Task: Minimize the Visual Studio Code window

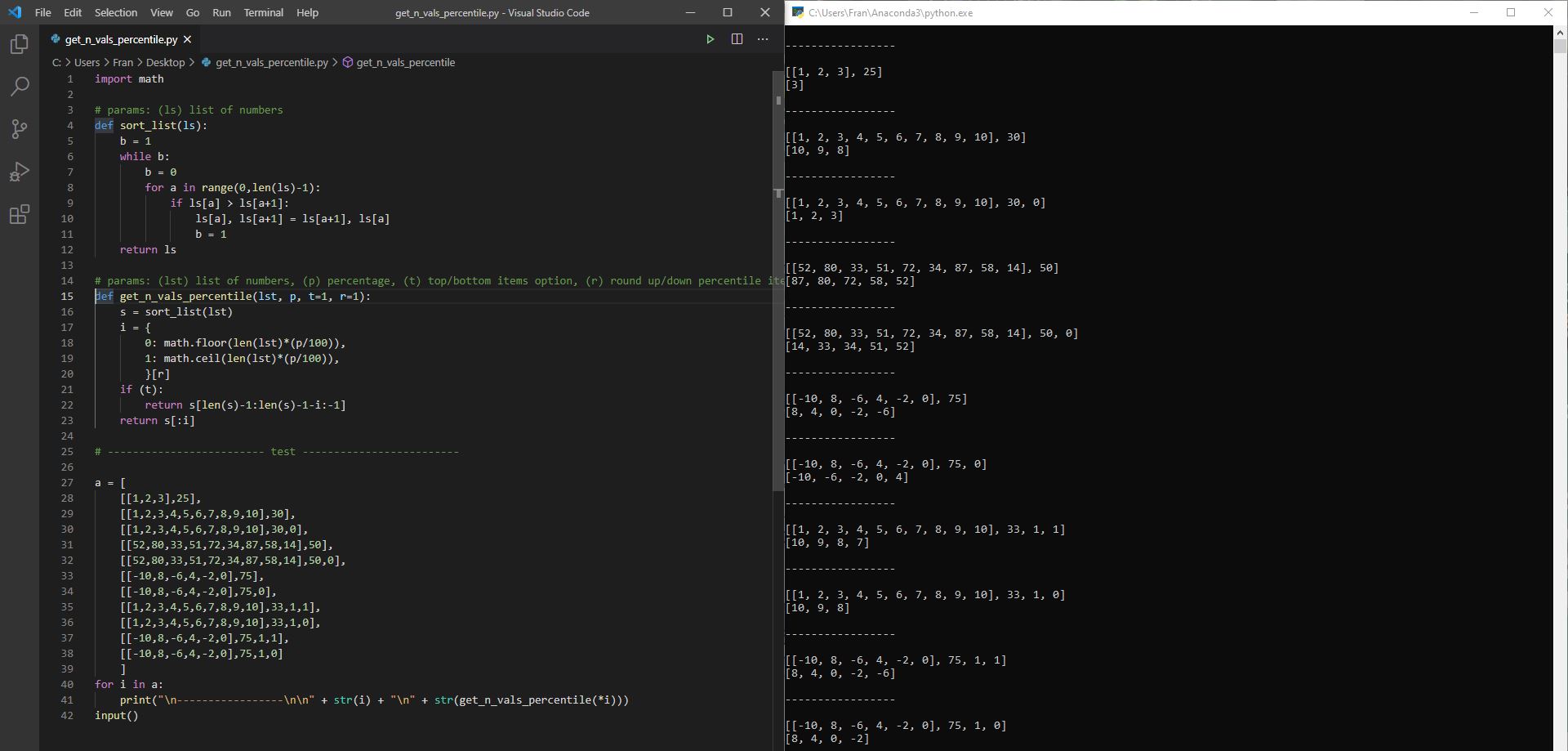Action: click(690, 12)
